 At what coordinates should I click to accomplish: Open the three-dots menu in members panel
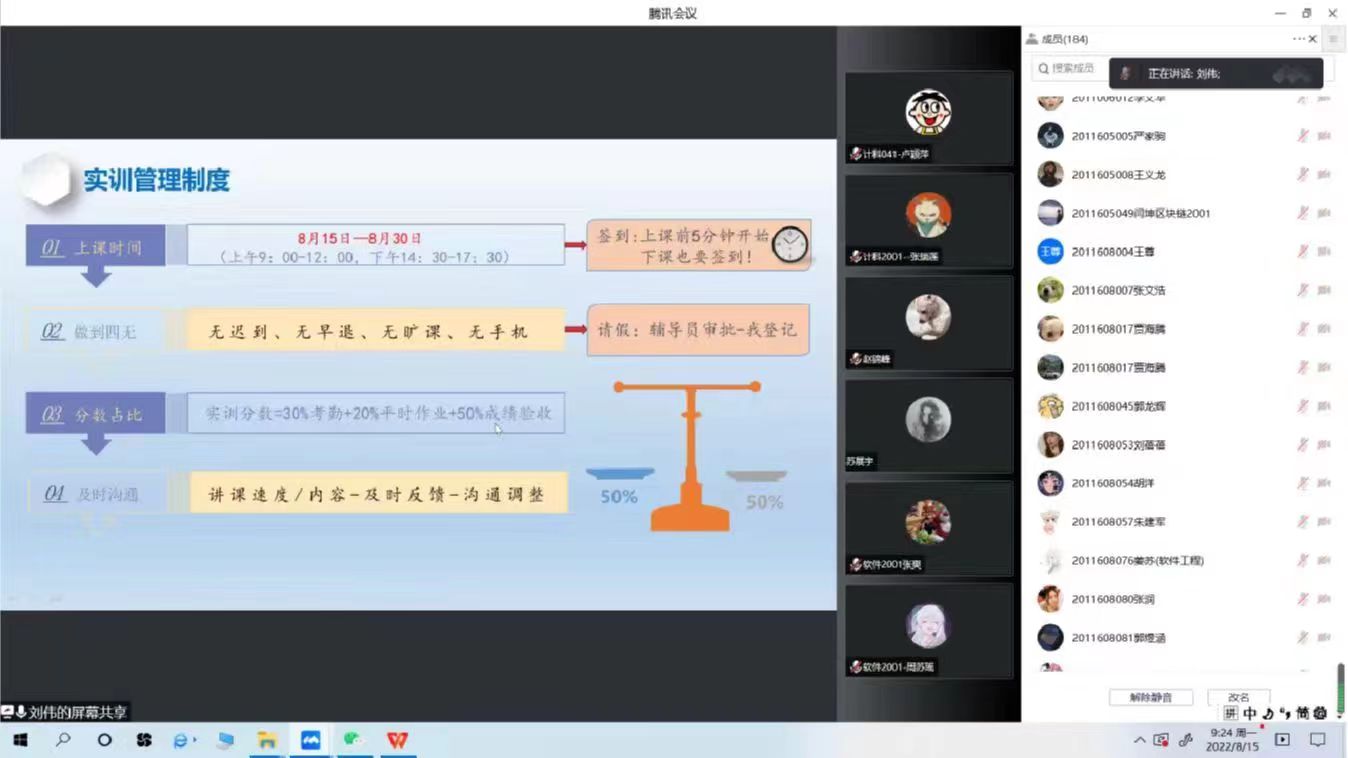tap(1298, 39)
